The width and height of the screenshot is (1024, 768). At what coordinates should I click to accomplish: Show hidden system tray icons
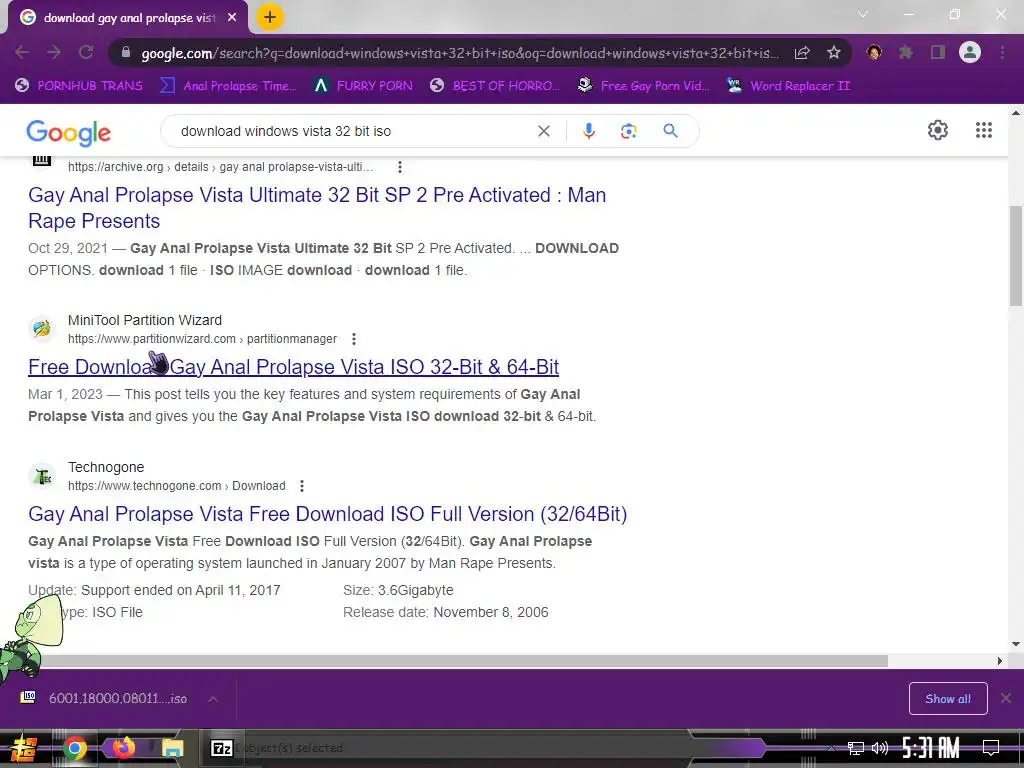coord(831,748)
